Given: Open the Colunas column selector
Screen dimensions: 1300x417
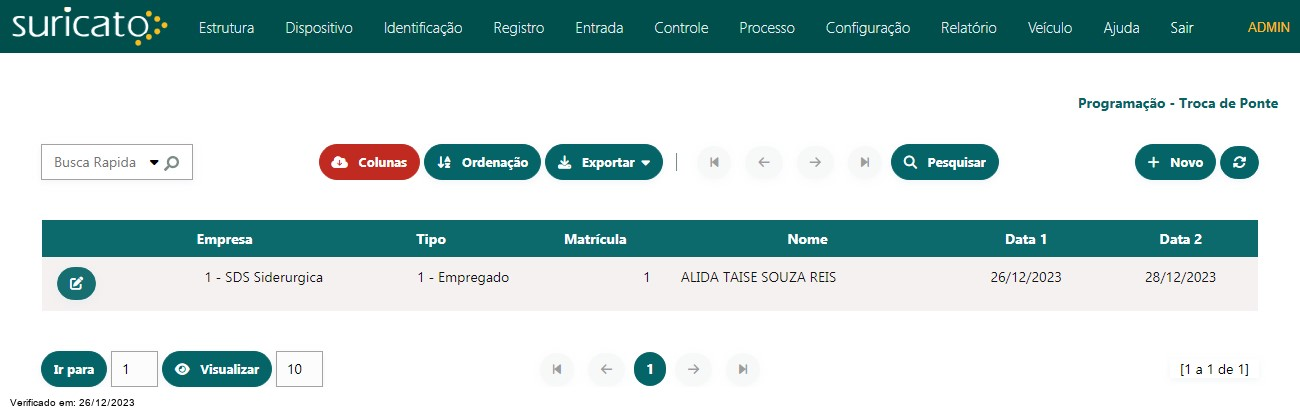Looking at the screenshot, I should pos(369,162).
